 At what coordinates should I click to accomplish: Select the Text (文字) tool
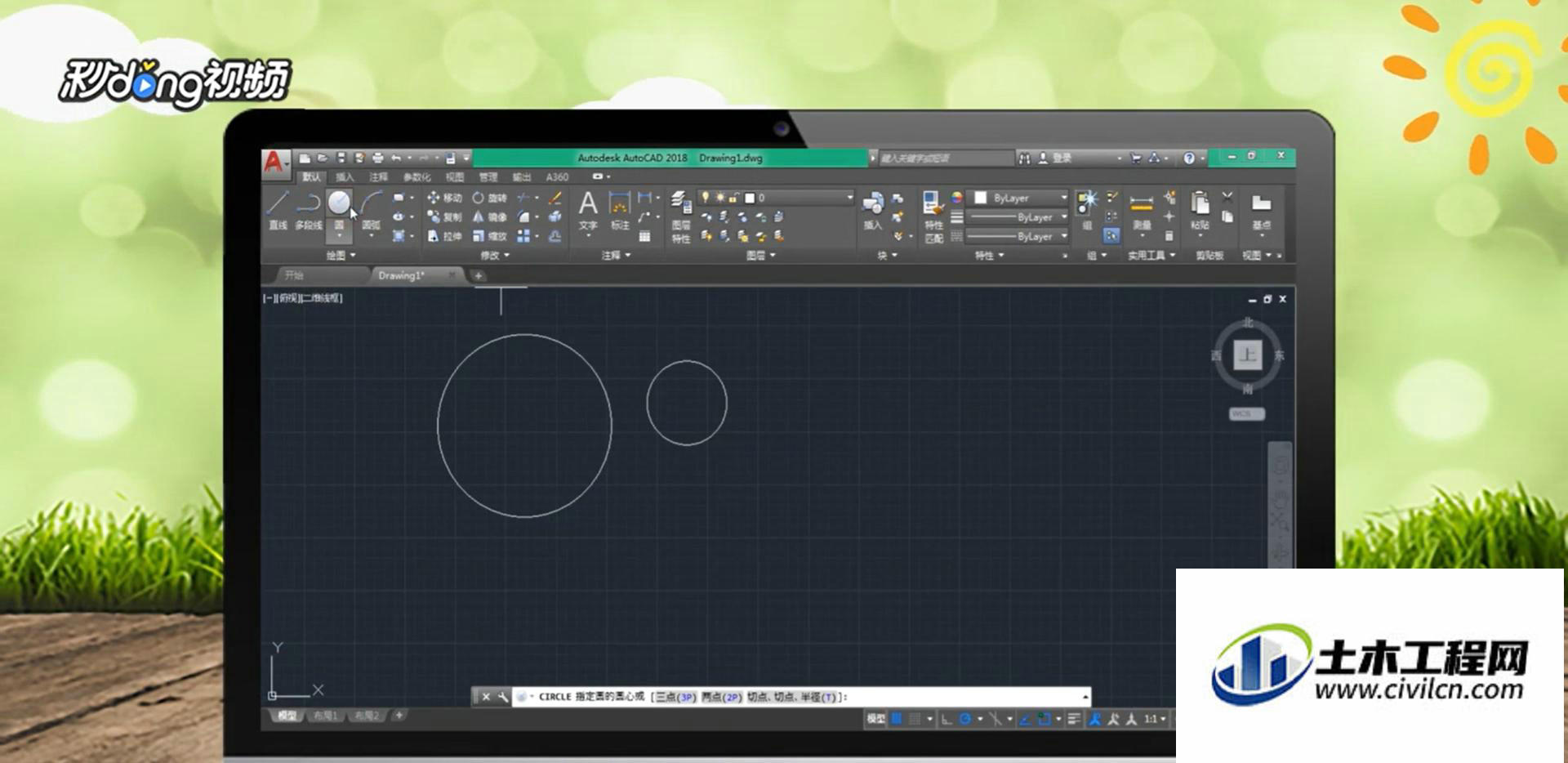coord(588,210)
